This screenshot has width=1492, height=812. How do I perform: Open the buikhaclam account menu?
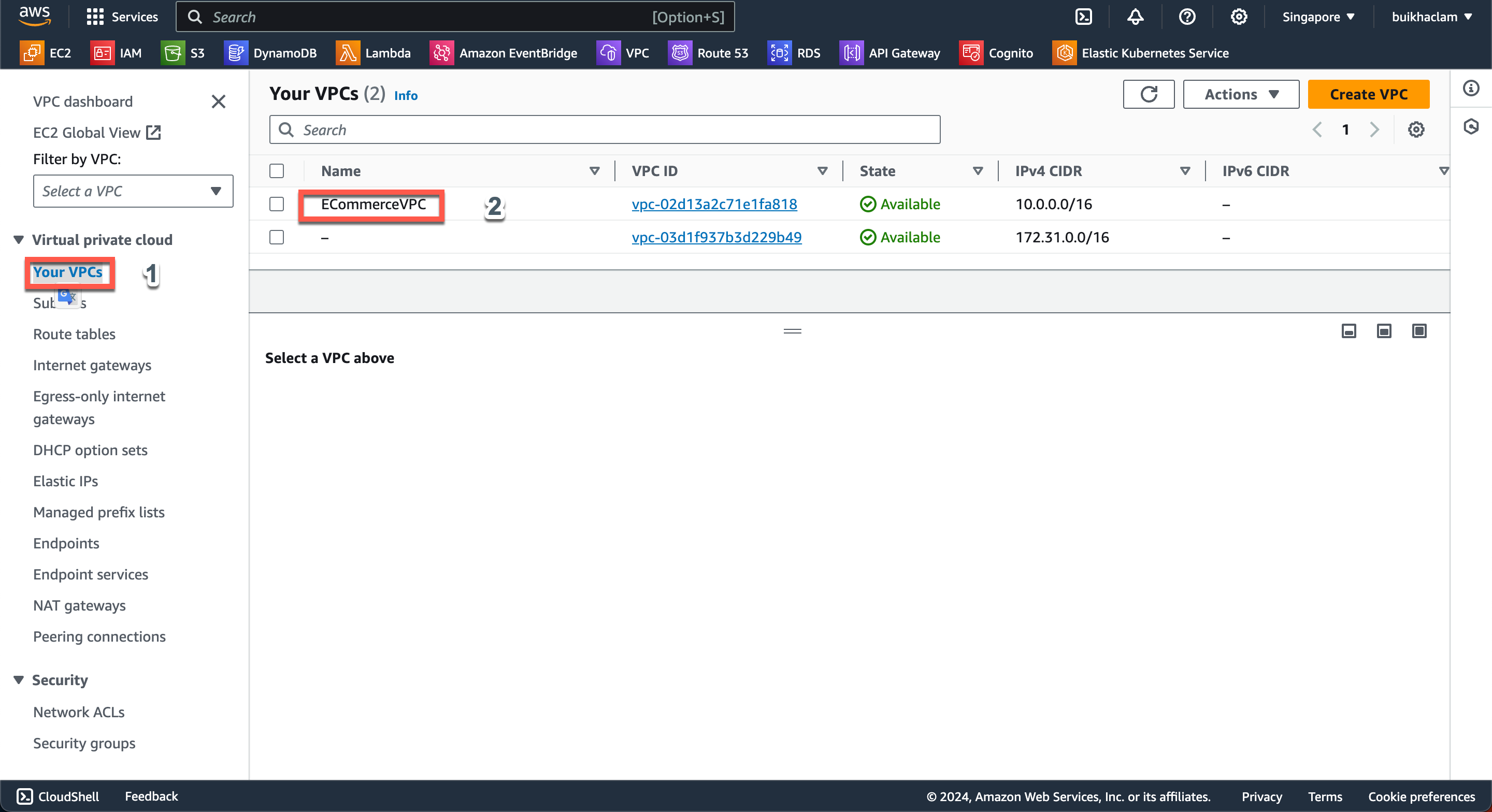pos(1432,17)
